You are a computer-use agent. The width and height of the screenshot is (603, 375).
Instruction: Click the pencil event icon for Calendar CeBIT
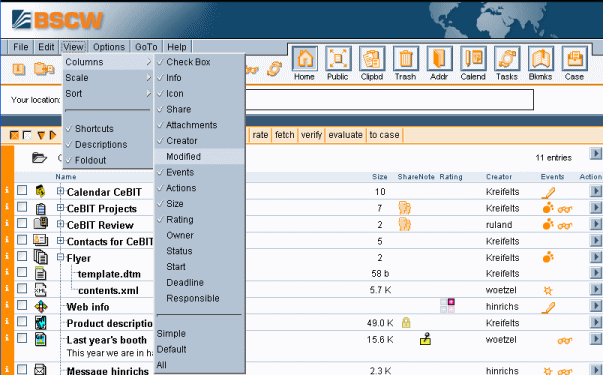tap(548, 192)
